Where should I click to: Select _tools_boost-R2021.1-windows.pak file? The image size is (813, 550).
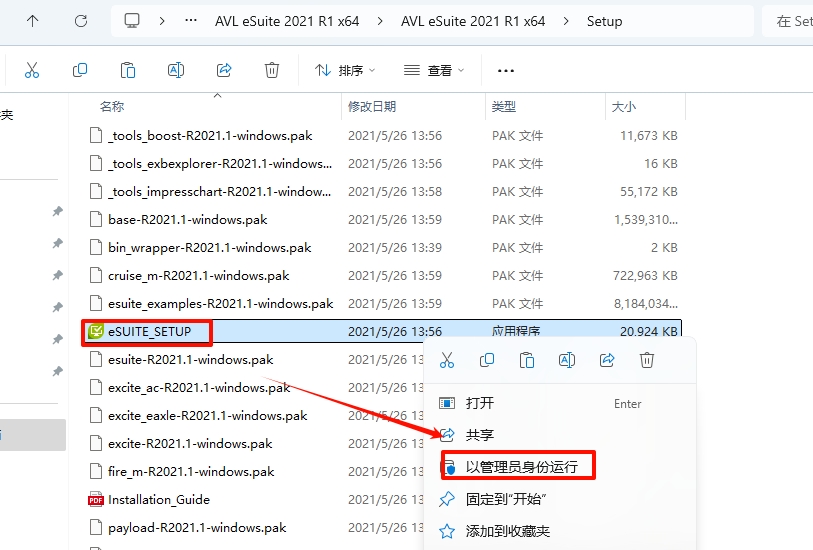(x=210, y=136)
